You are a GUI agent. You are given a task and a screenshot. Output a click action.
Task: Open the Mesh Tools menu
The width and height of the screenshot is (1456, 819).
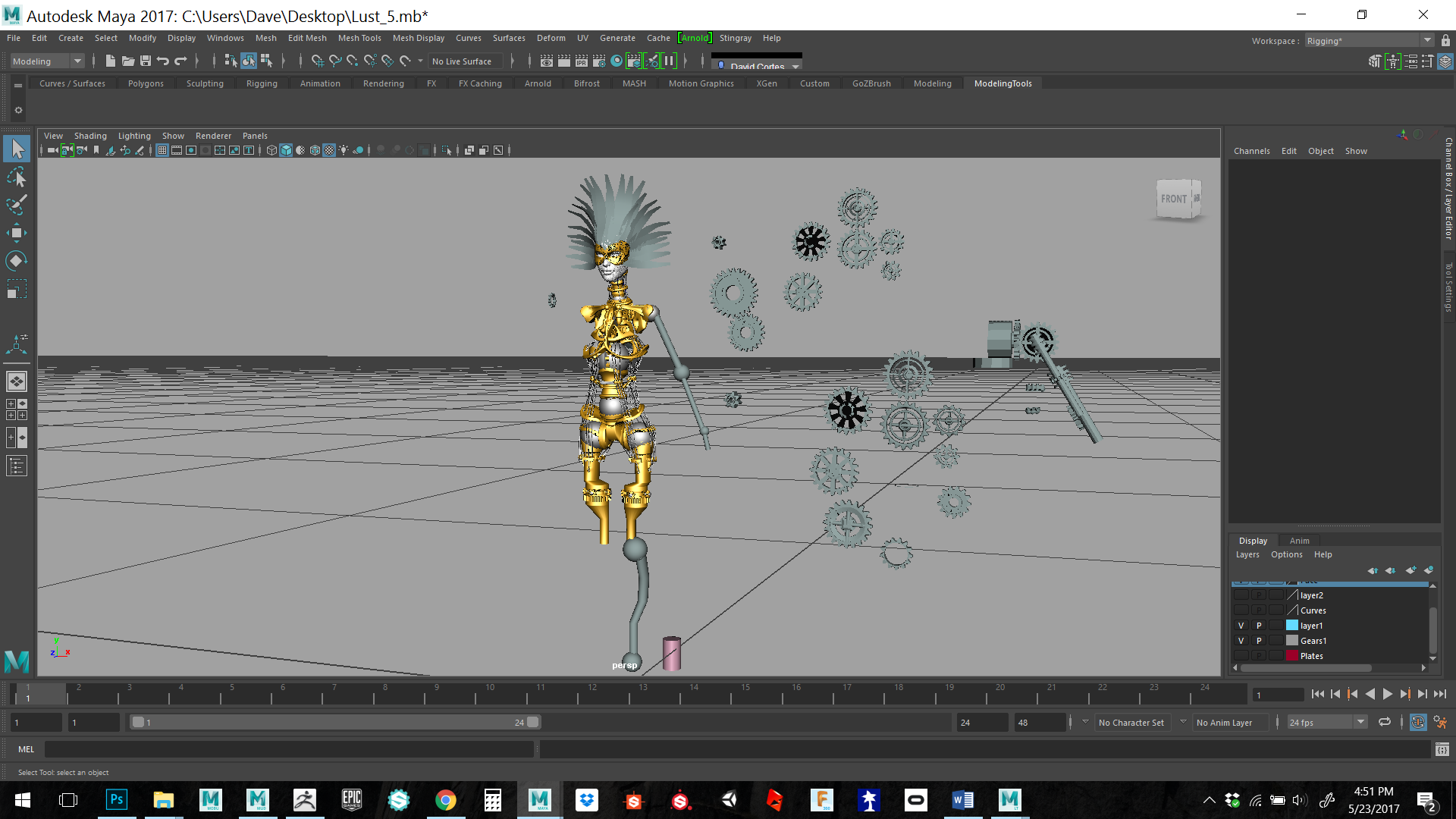[359, 38]
